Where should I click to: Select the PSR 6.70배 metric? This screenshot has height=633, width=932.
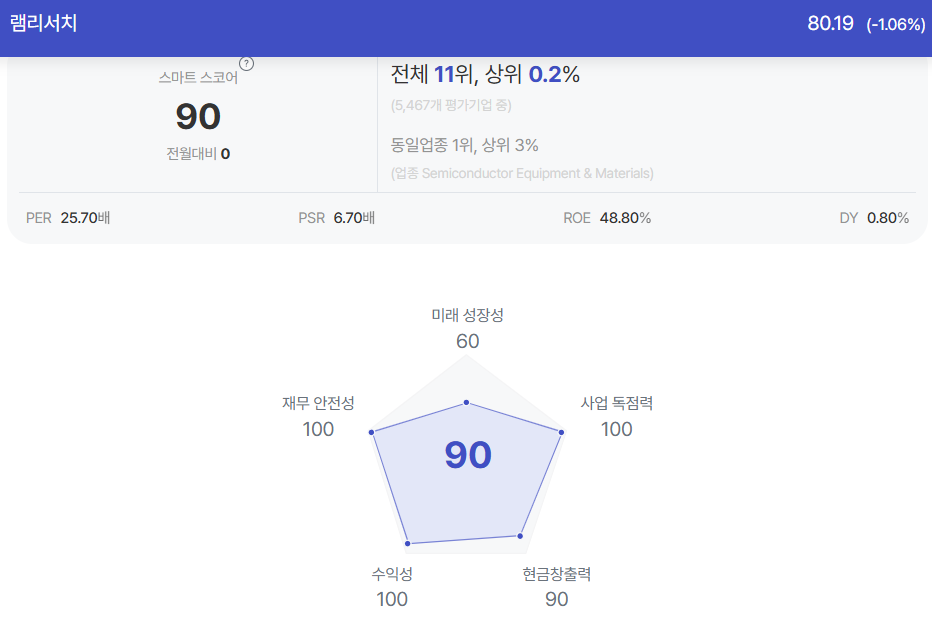pyautogui.click(x=336, y=218)
